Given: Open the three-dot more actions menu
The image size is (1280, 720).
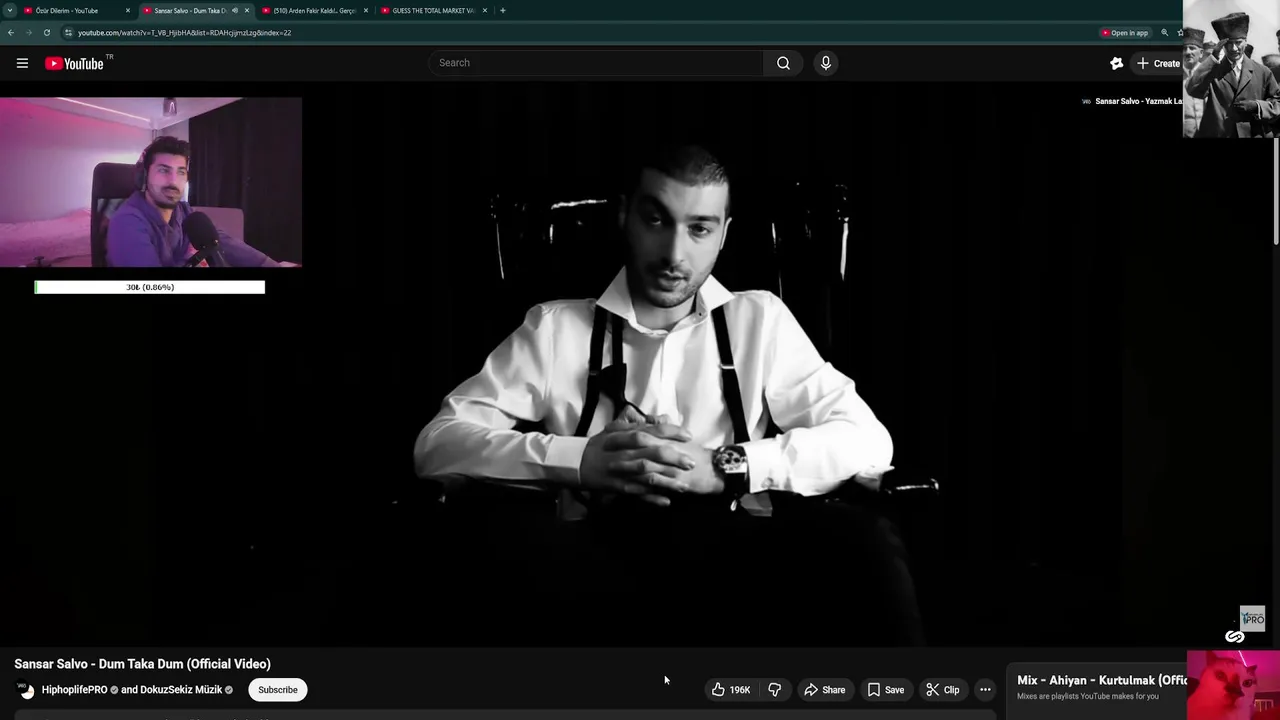Looking at the screenshot, I should pyautogui.click(x=985, y=690).
